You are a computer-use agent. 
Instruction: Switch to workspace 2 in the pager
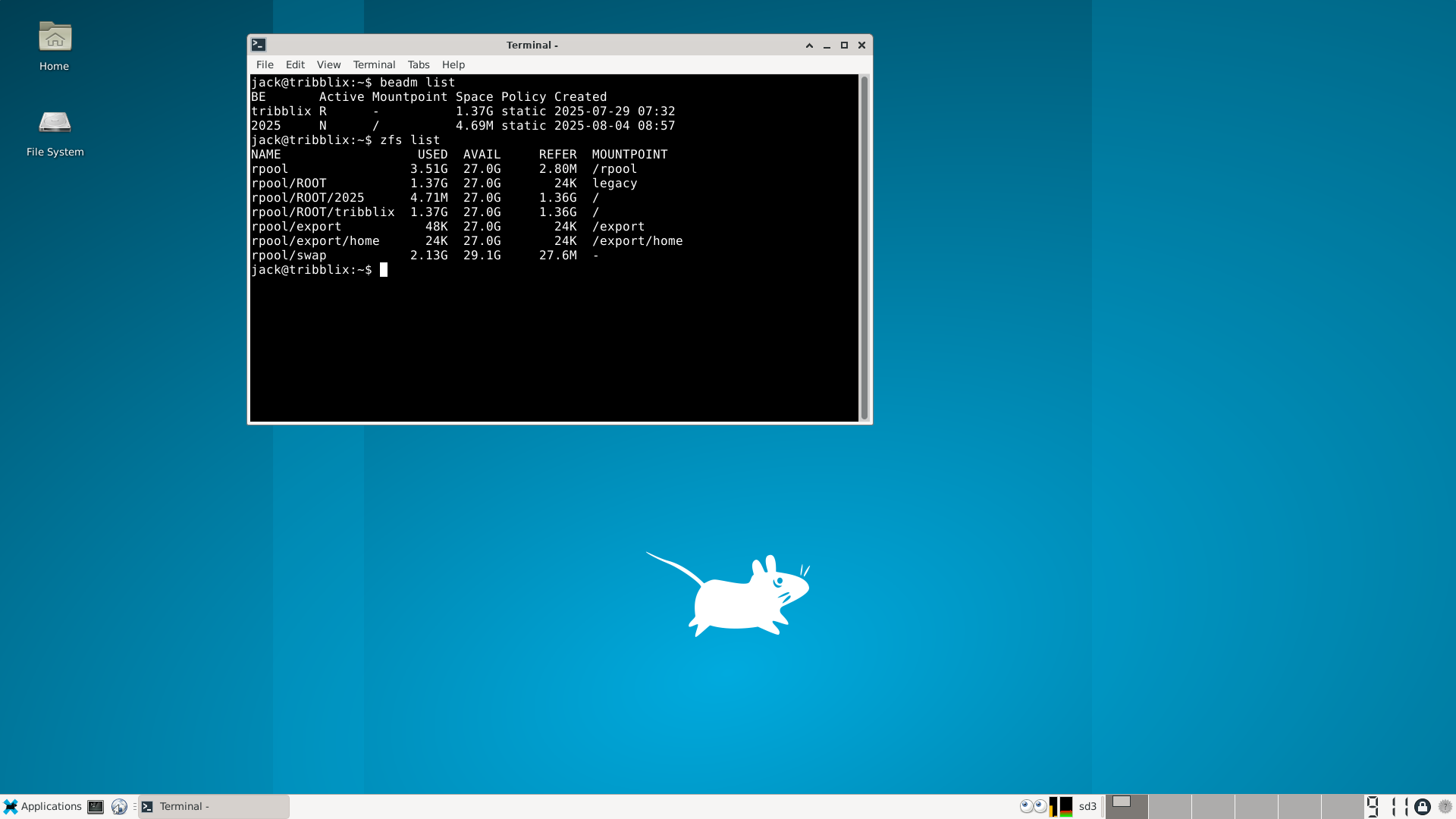1170,807
